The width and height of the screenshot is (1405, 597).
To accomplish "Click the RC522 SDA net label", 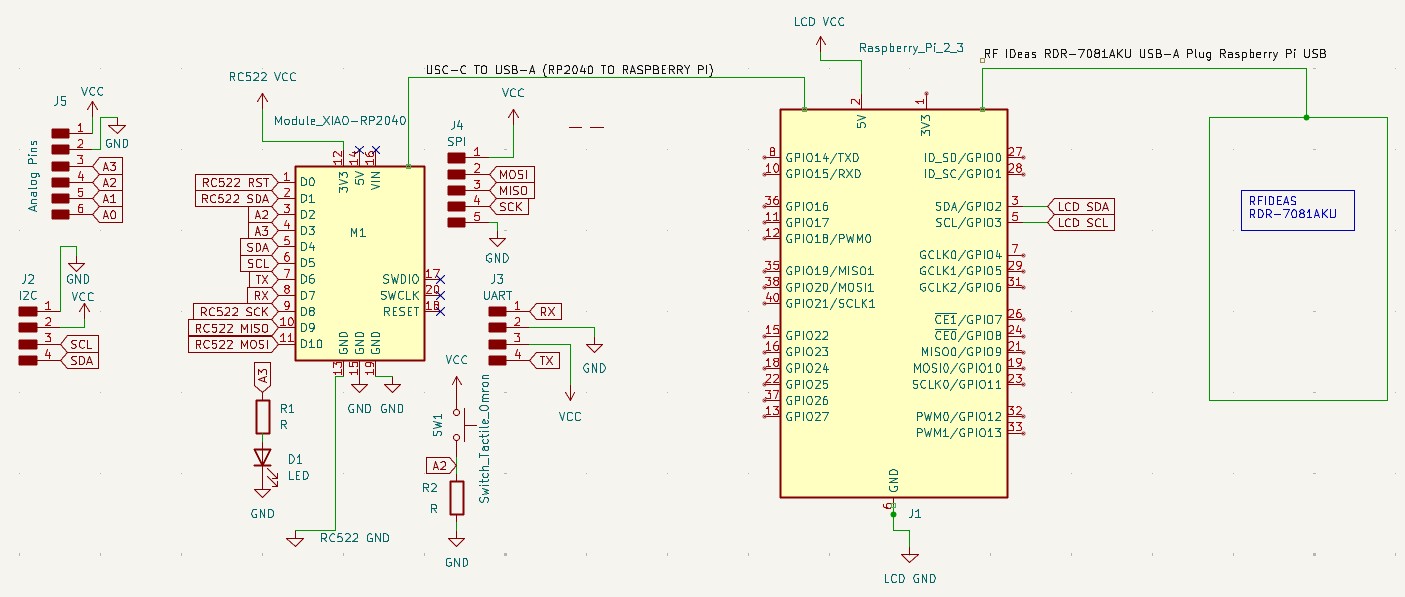I will pos(235,198).
